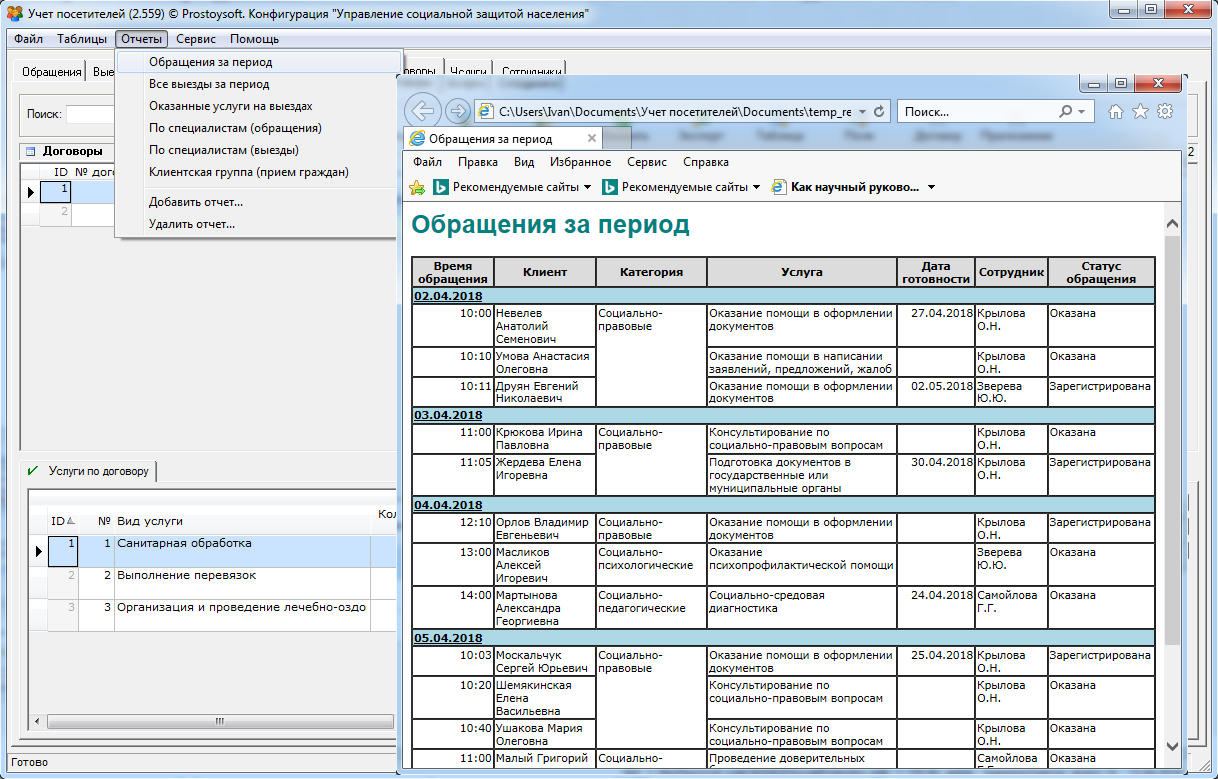Image resolution: width=1218 pixels, height=779 pixels.
Task: Switch to 'Услуги по договору' tab
Action: click(98, 471)
